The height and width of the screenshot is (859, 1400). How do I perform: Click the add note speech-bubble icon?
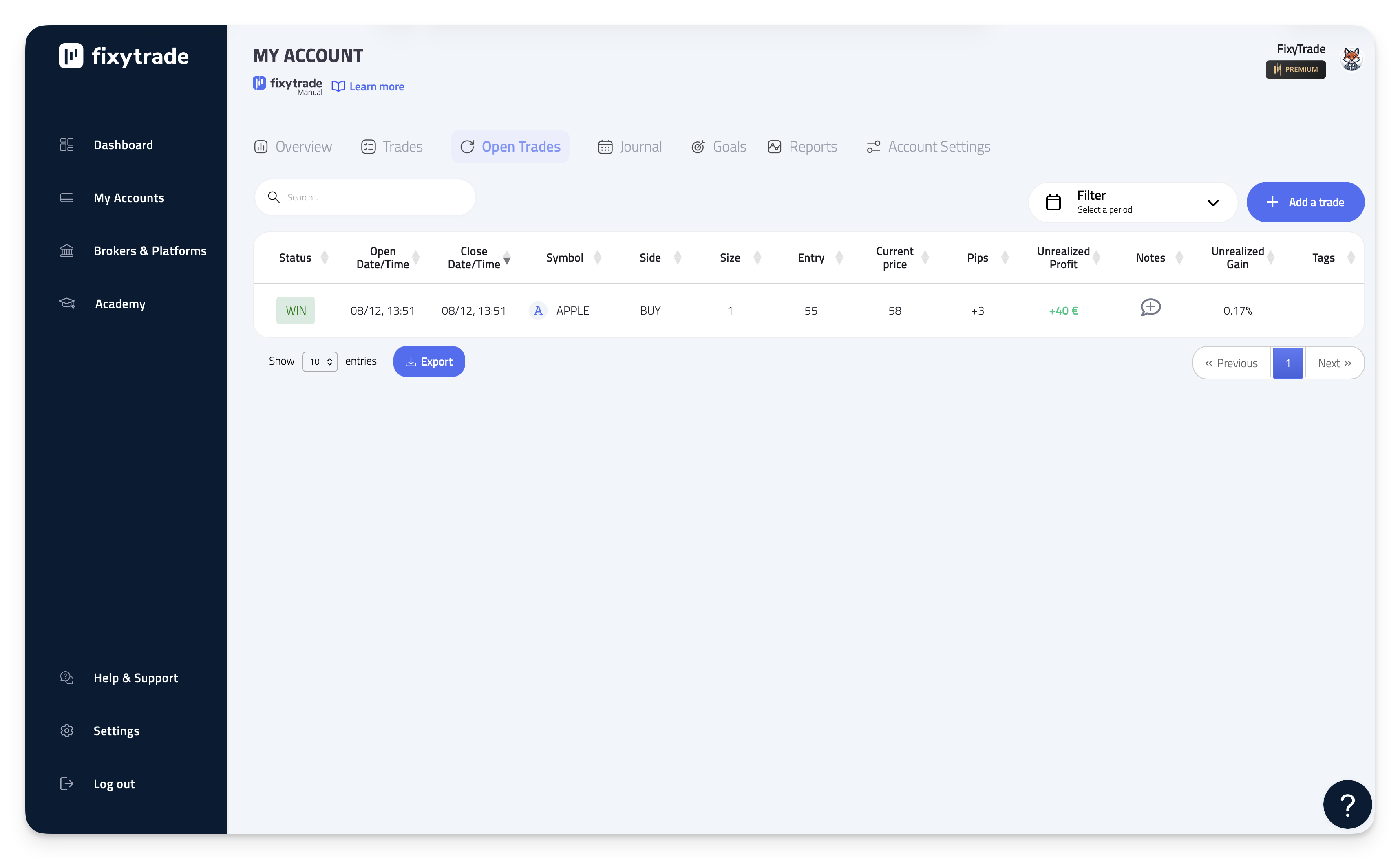1150,307
